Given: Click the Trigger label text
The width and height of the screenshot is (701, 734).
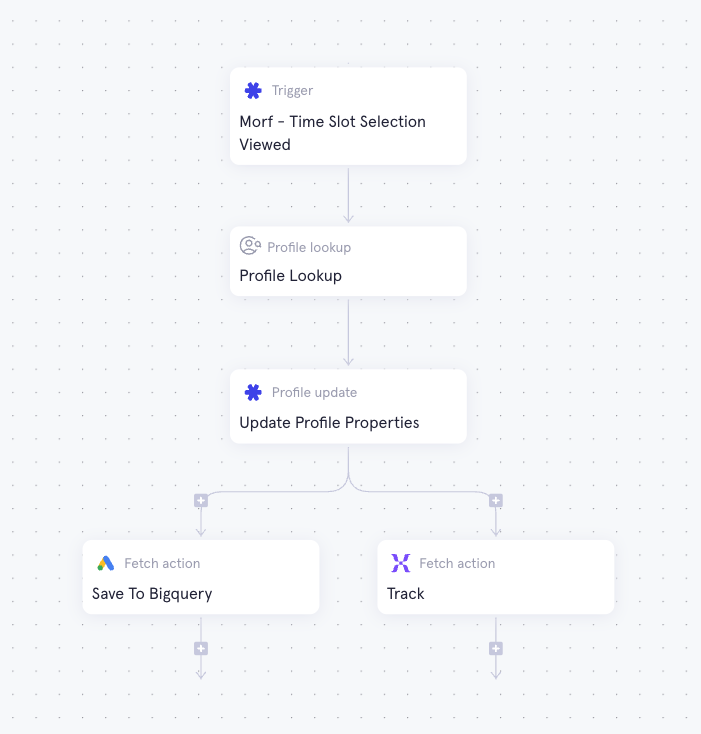Looking at the screenshot, I should pos(292,90).
